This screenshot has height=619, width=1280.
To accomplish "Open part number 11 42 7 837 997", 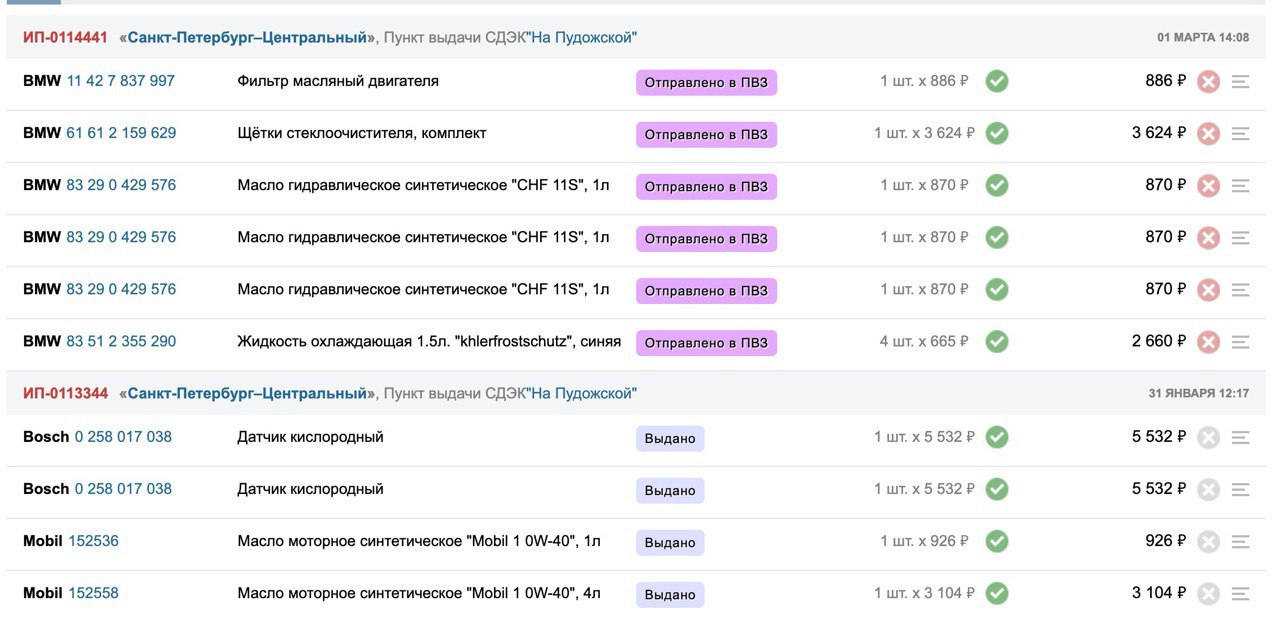I will tap(121, 81).
